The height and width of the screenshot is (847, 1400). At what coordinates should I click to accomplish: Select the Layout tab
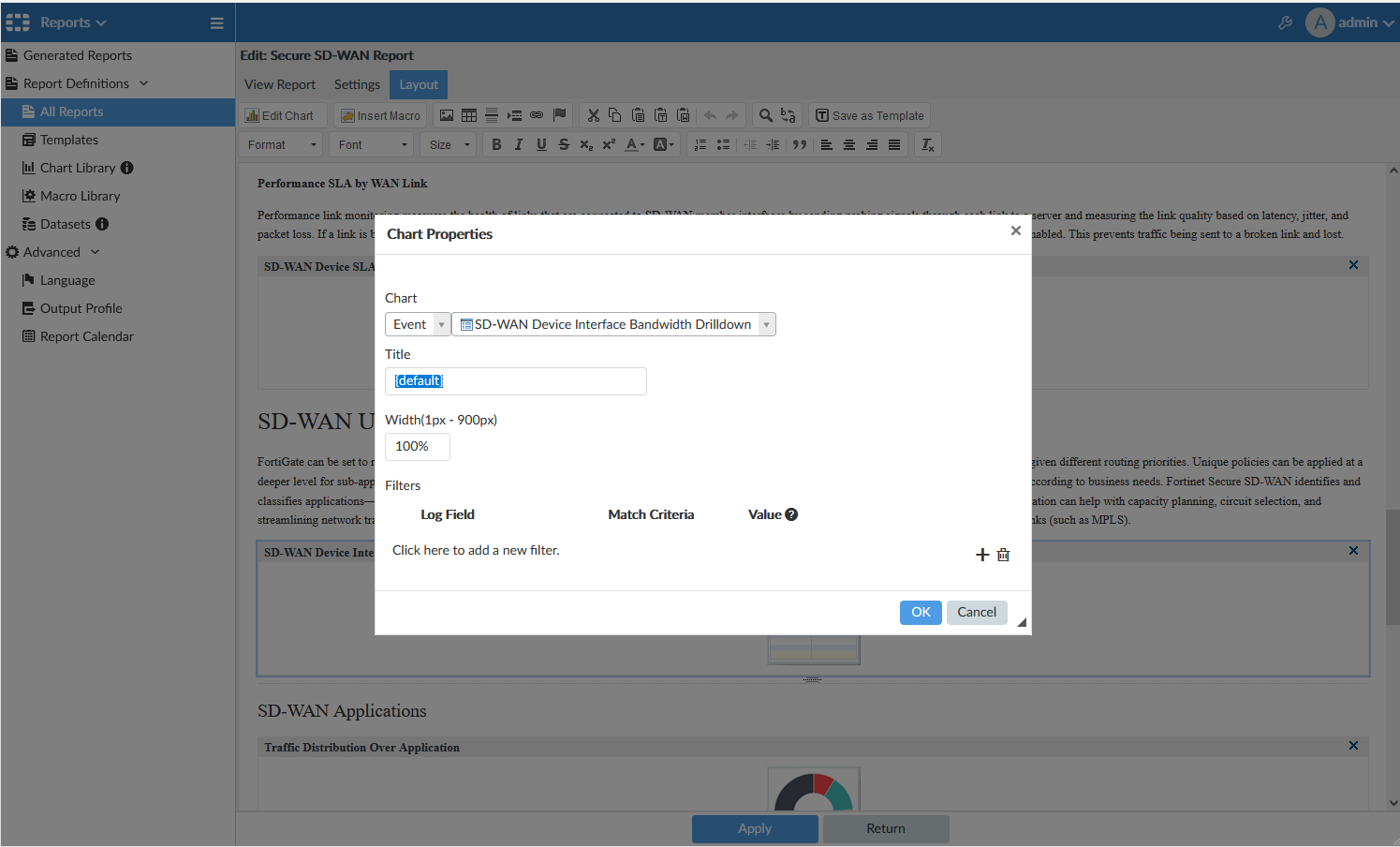click(x=419, y=84)
